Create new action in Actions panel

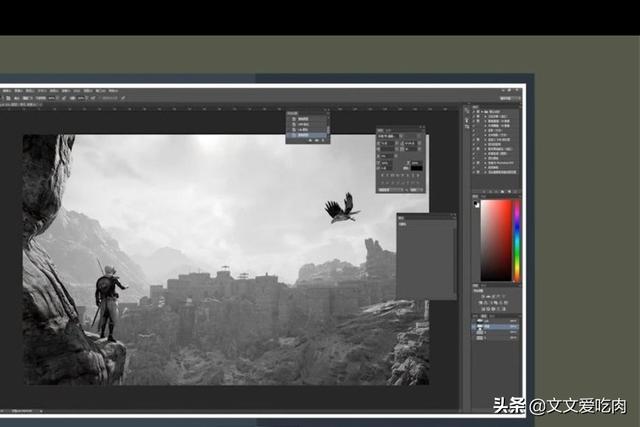coord(509,192)
